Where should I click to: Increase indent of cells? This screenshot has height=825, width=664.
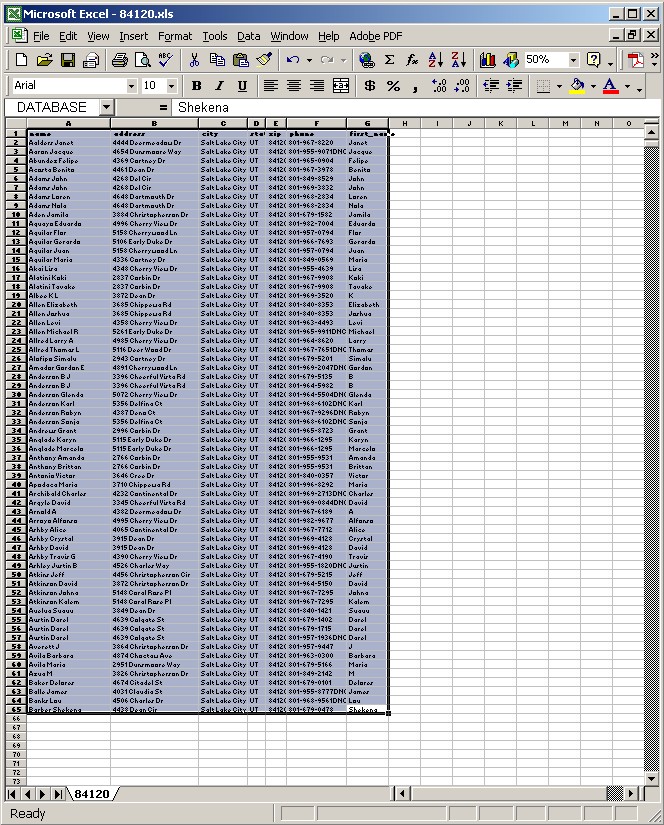(514, 86)
